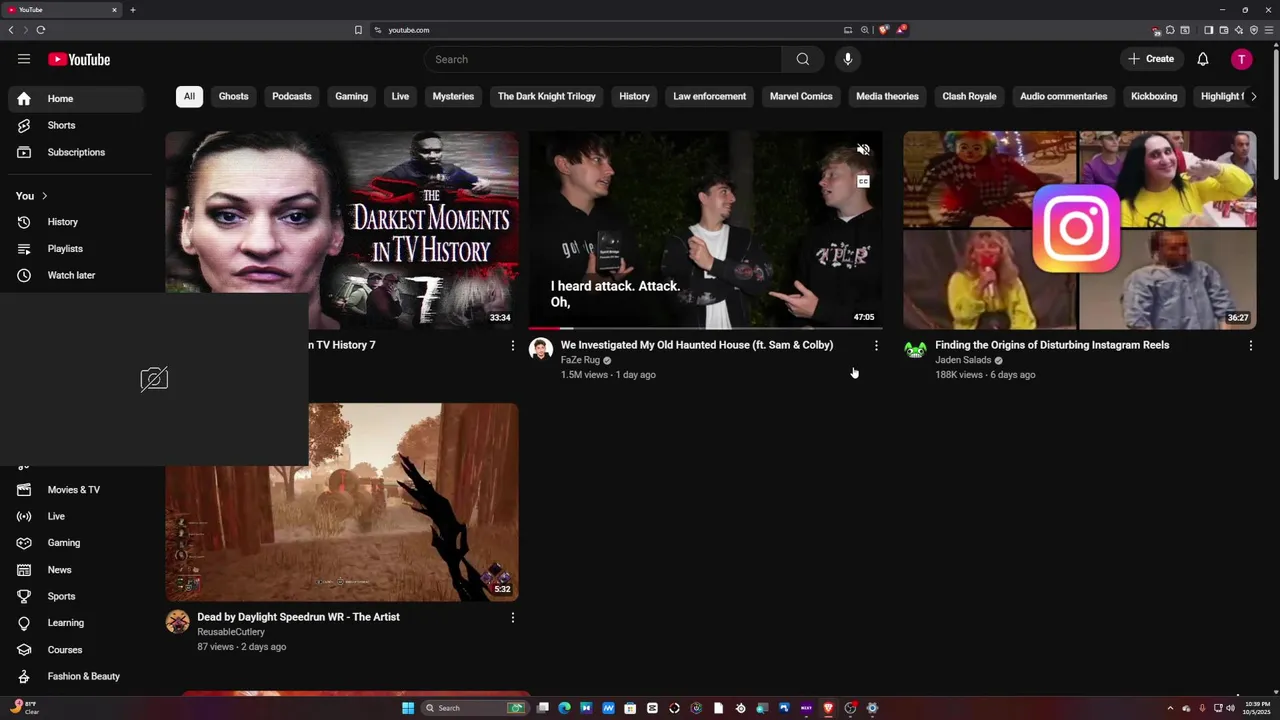Select the Clash Royale chip
The height and width of the screenshot is (720, 1280).
tap(969, 96)
